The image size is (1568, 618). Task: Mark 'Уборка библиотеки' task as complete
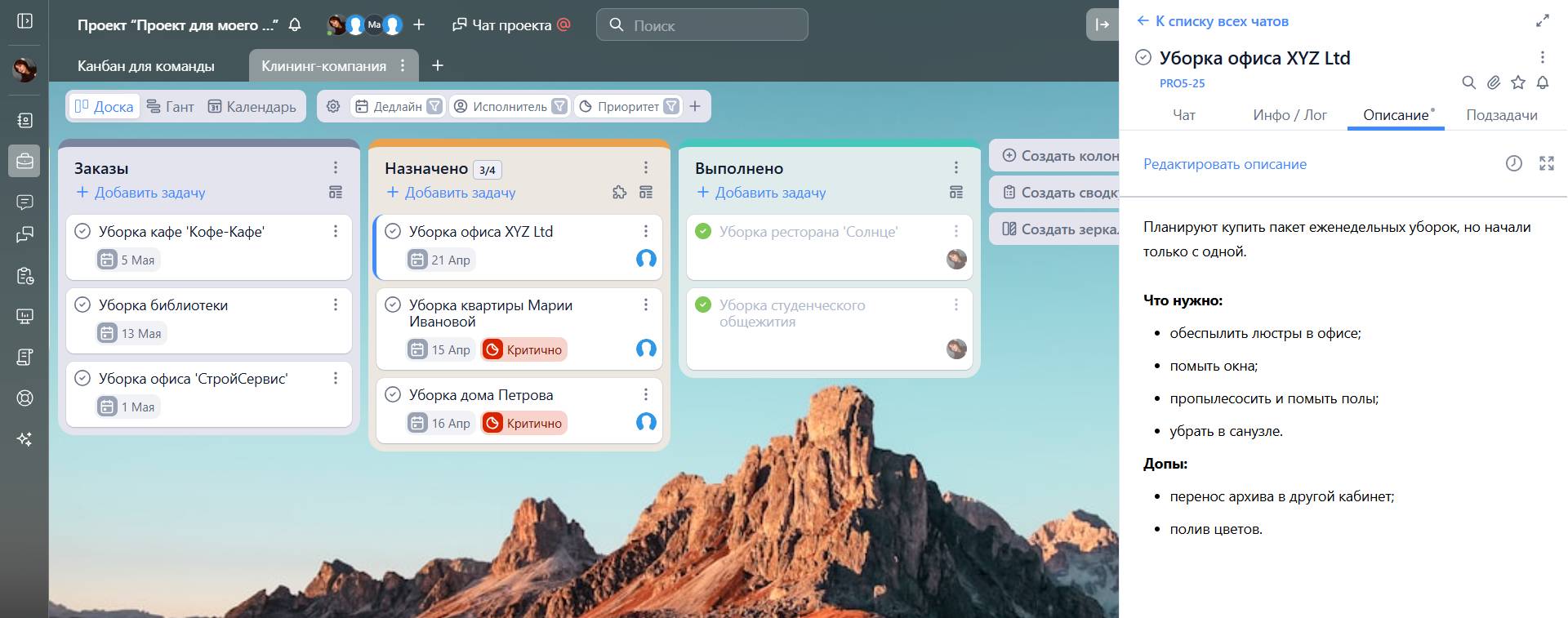(x=82, y=305)
